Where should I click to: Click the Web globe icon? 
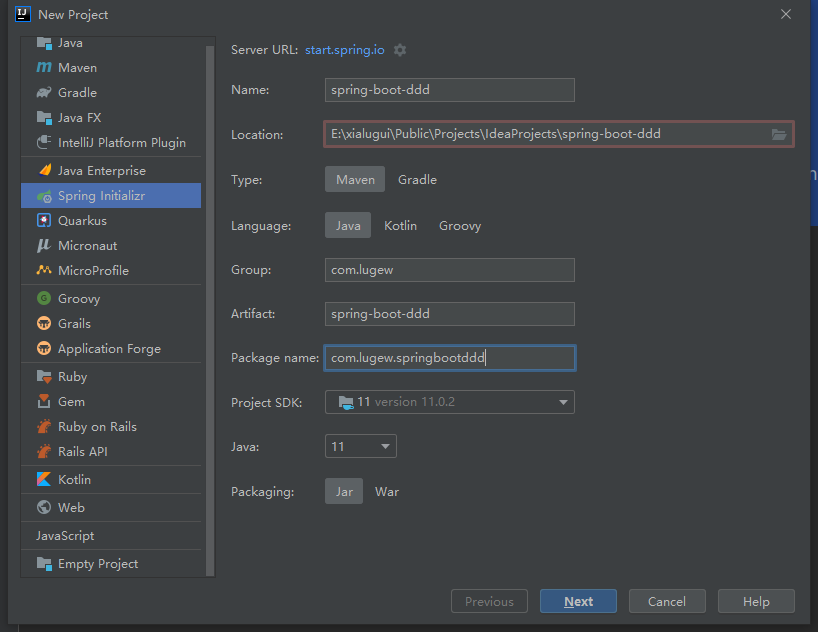tap(44, 507)
